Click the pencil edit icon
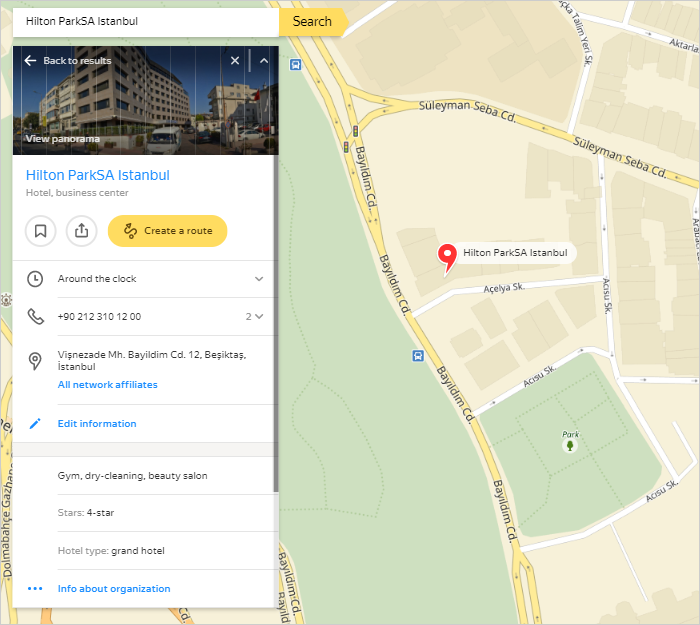700x625 pixels. point(35,424)
